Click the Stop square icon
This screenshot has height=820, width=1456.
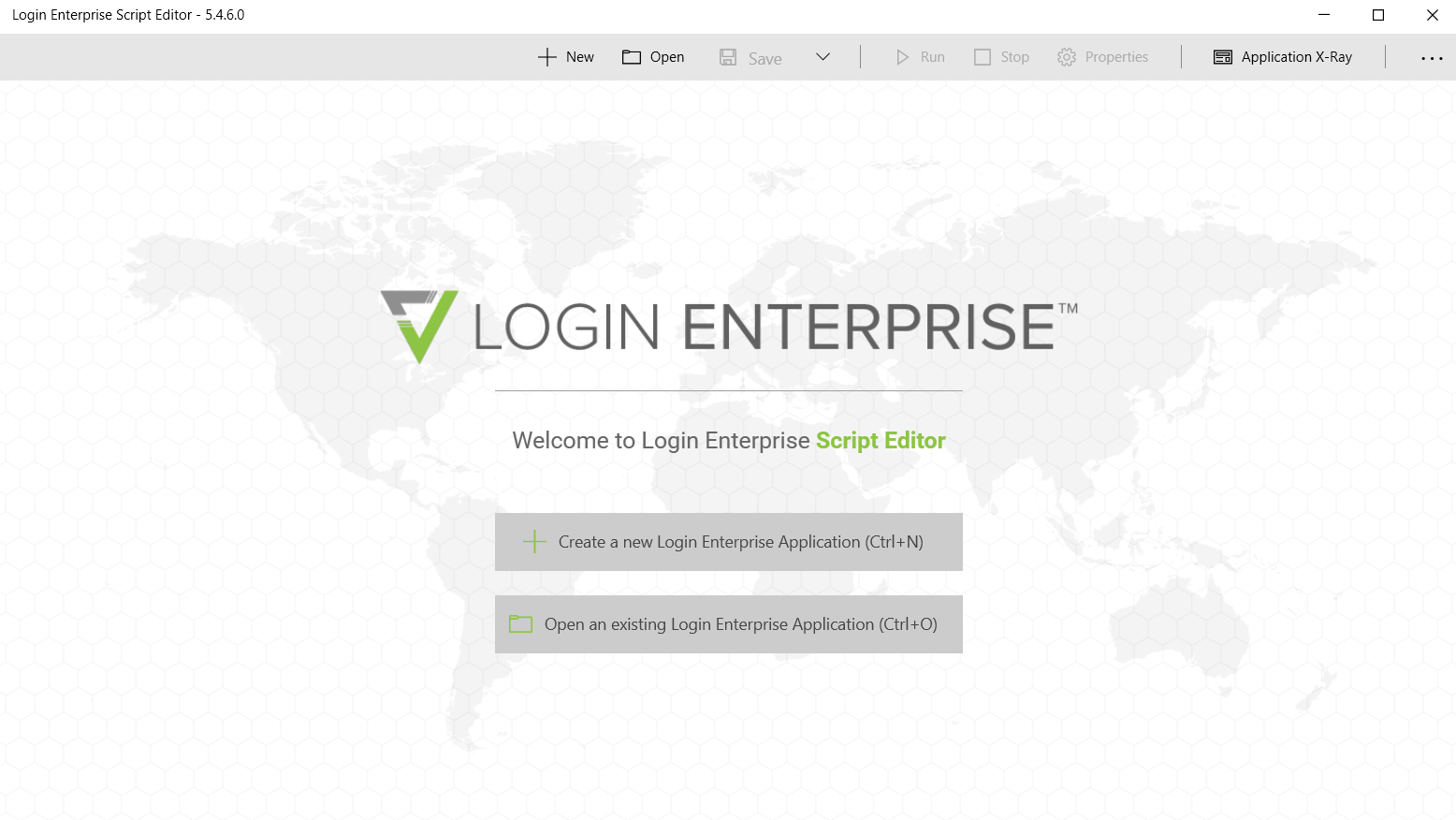pos(983,57)
